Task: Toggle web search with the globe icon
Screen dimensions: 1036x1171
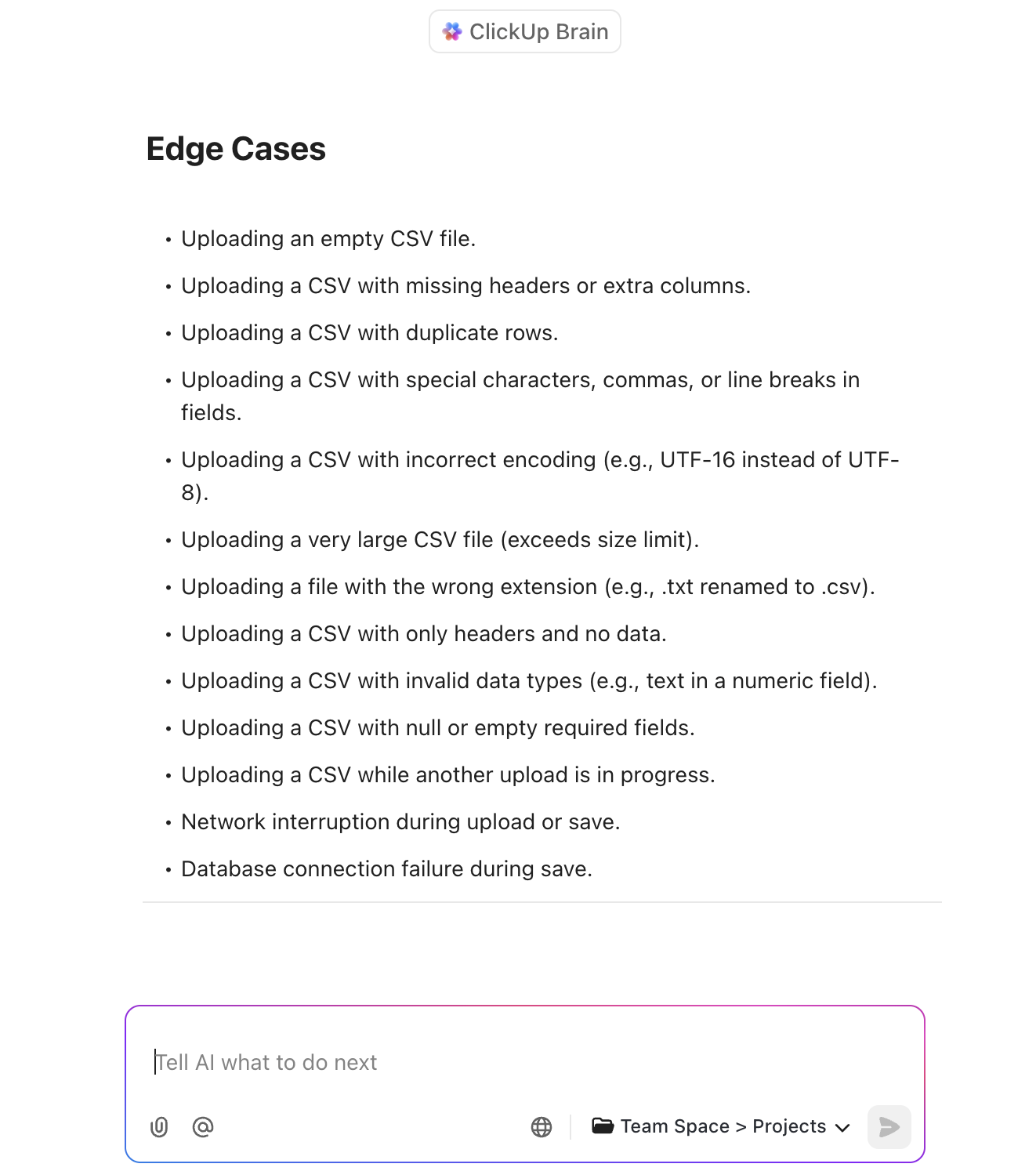Action: 542,1127
